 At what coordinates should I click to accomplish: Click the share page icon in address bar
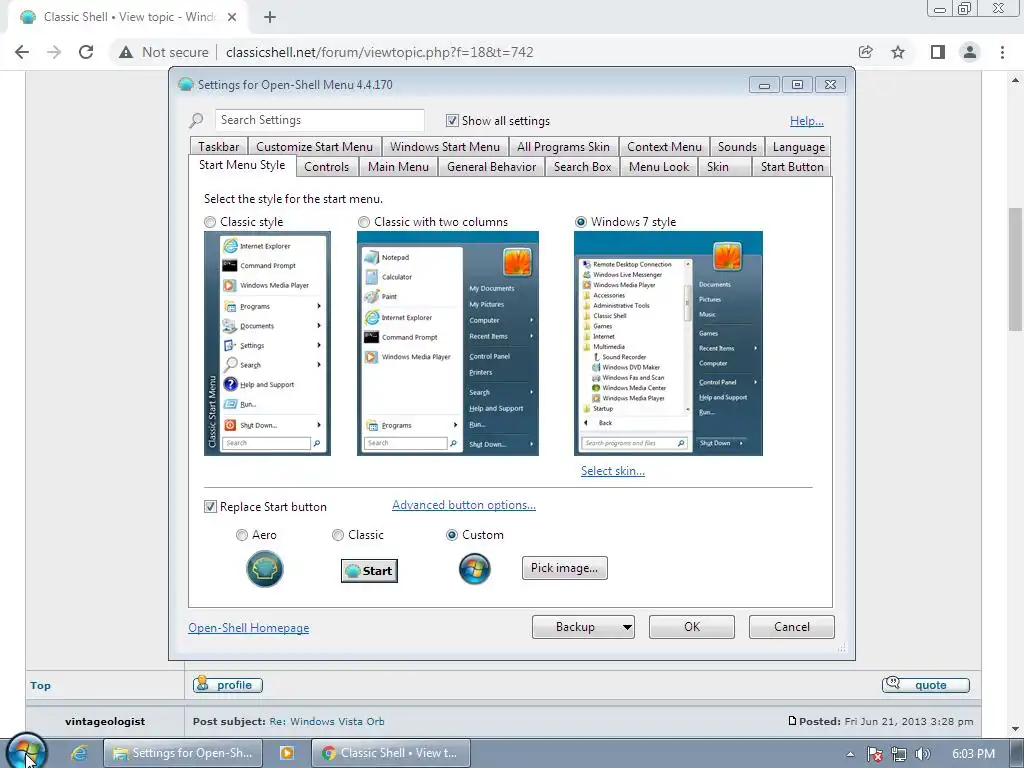pyautogui.click(x=866, y=52)
